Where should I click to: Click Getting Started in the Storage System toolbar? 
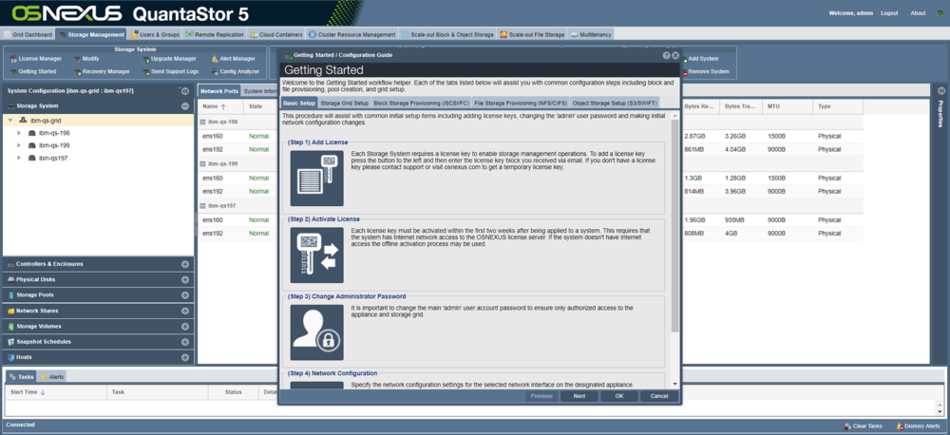tap(33, 71)
